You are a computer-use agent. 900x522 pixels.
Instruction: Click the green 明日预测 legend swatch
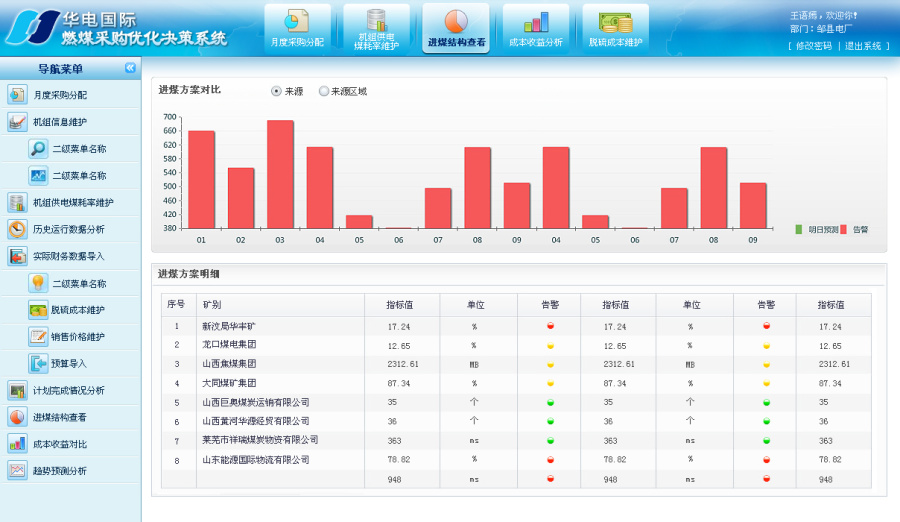click(798, 230)
